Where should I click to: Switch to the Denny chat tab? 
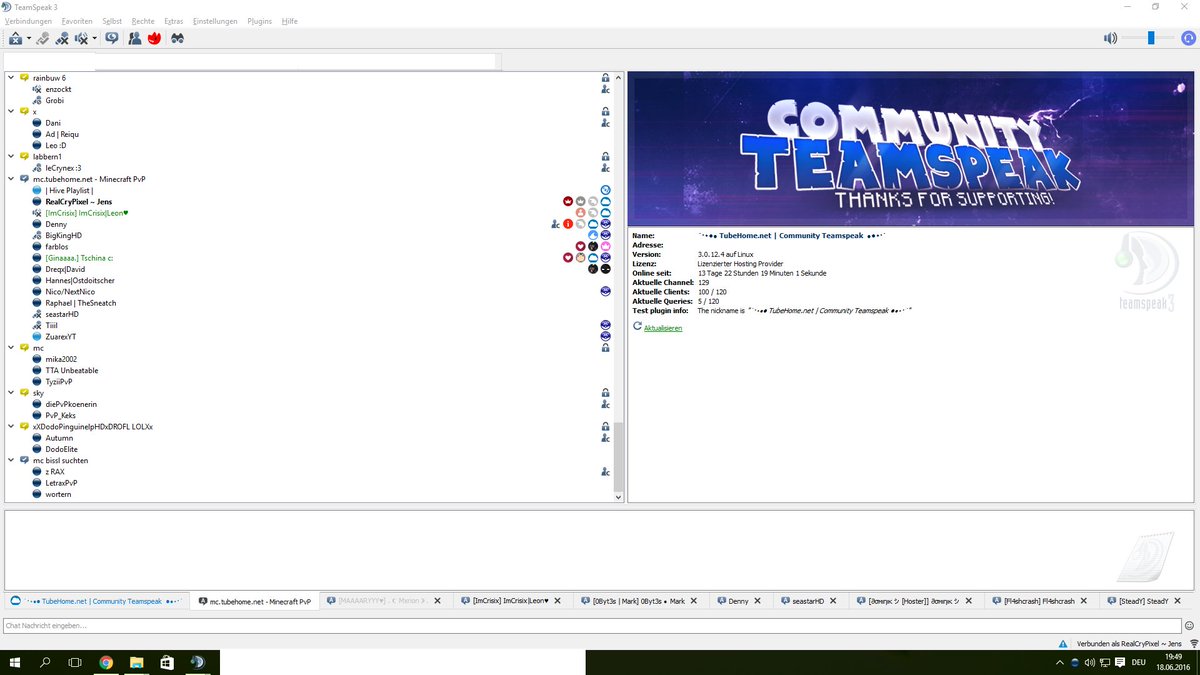pos(739,601)
